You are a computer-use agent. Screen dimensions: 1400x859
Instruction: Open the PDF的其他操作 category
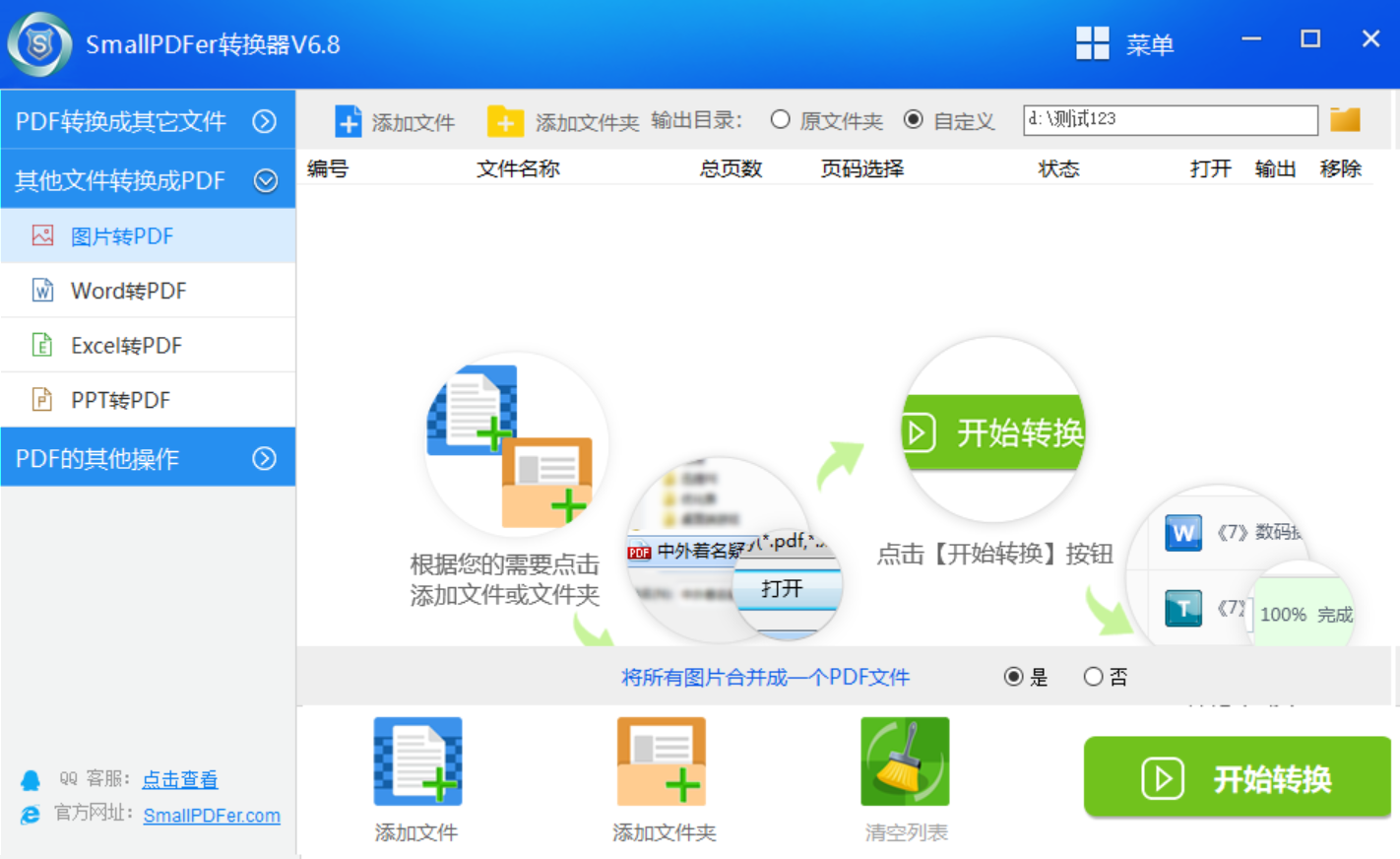pyautogui.click(x=148, y=457)
